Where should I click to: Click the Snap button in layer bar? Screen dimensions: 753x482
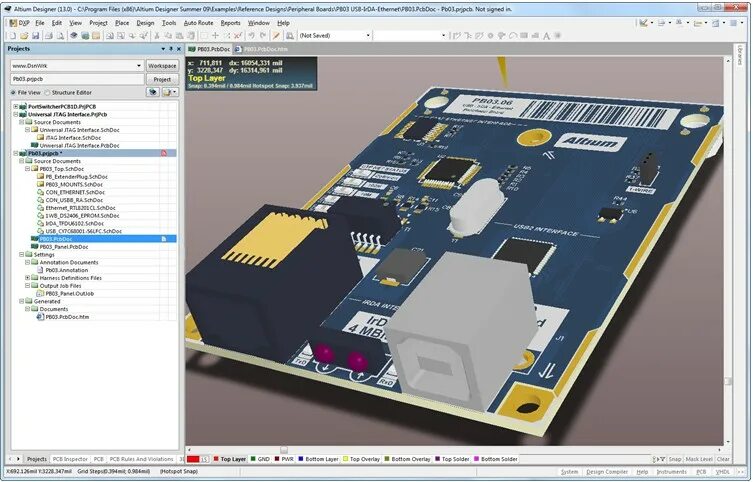click(675, 459)
